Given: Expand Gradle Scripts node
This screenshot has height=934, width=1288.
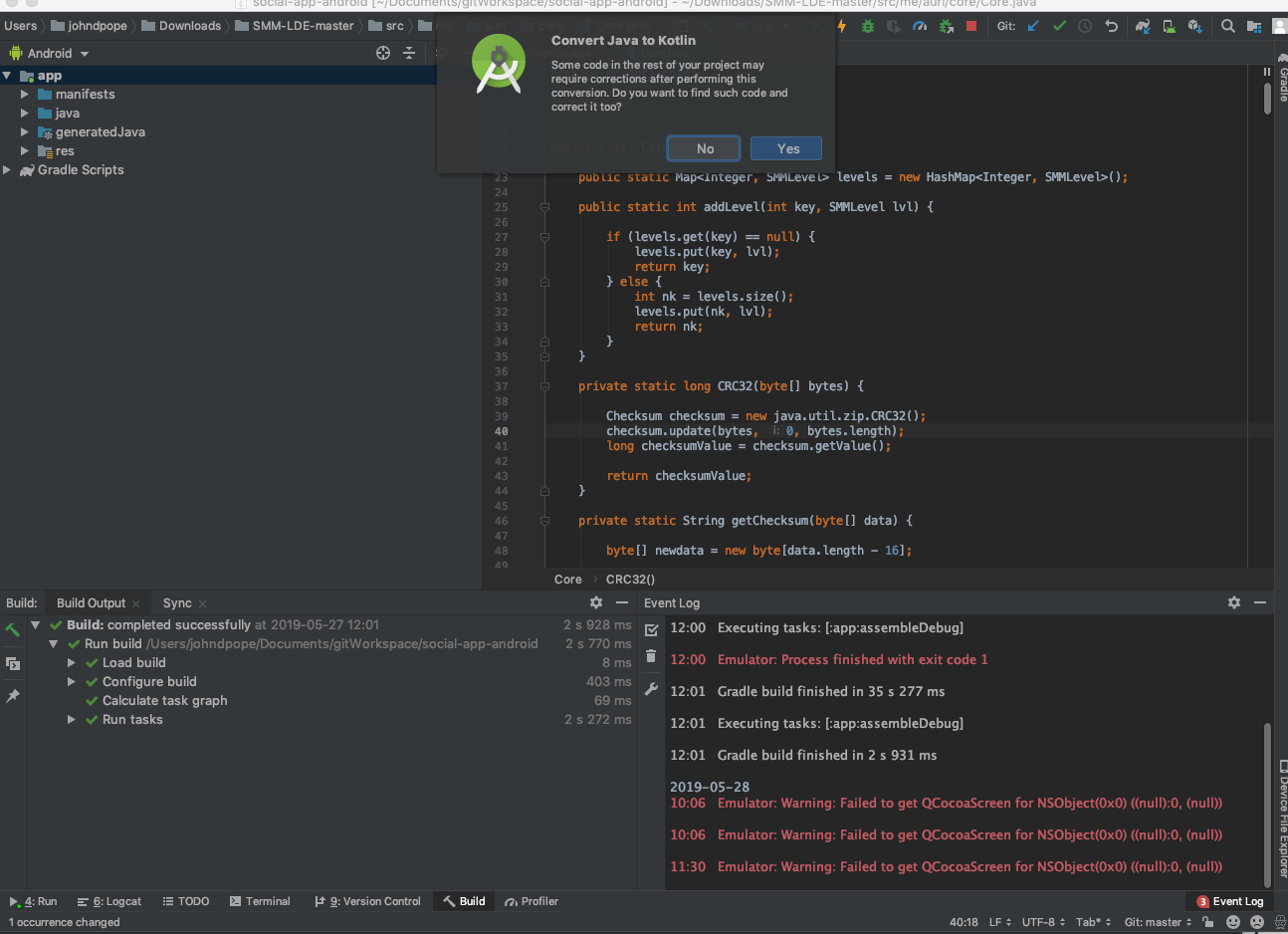Looking at the screenshot, I should [7, 170].
